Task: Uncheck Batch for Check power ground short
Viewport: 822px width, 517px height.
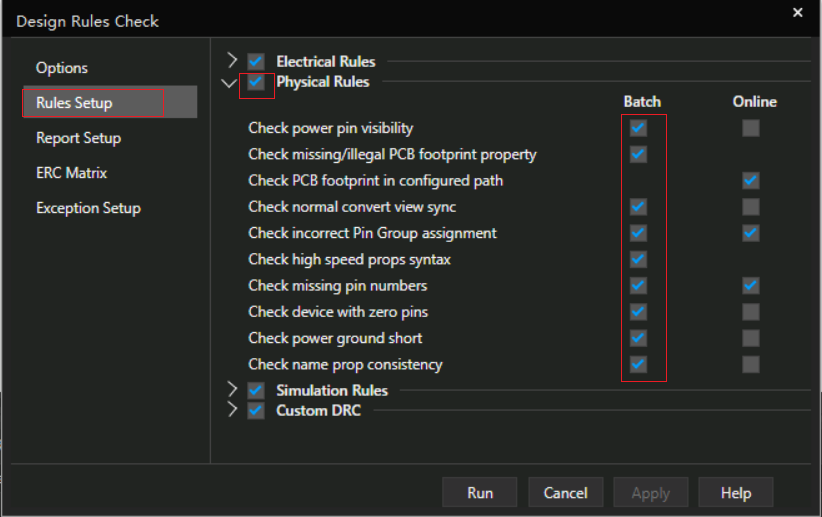Action: click(638, 338)
